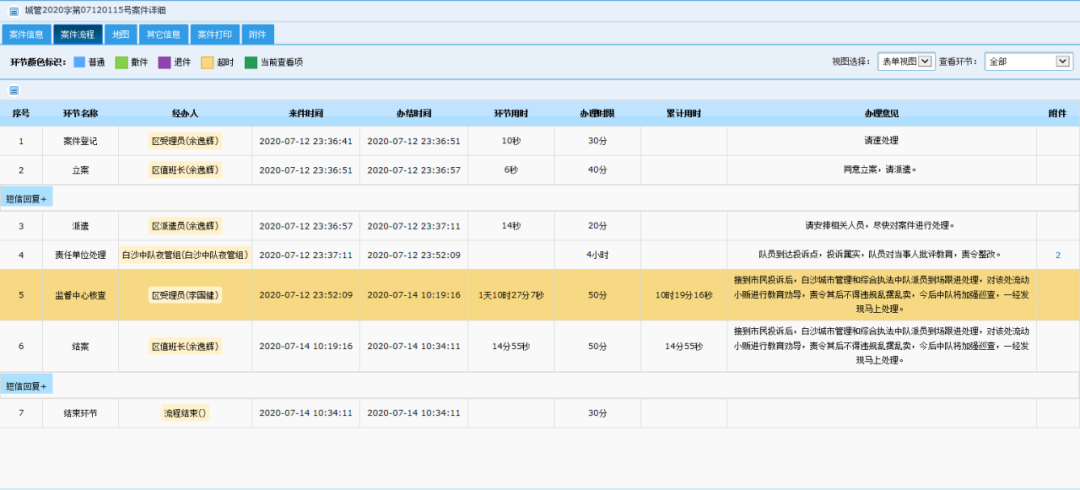Click 短信回复+ below the 结案 row

[26, 386]
